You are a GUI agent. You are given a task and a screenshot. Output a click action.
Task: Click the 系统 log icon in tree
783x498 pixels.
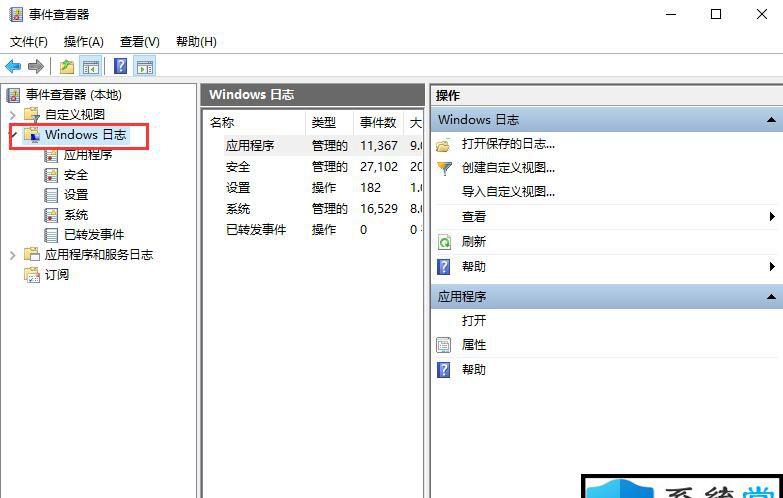[x=51, y=215]
